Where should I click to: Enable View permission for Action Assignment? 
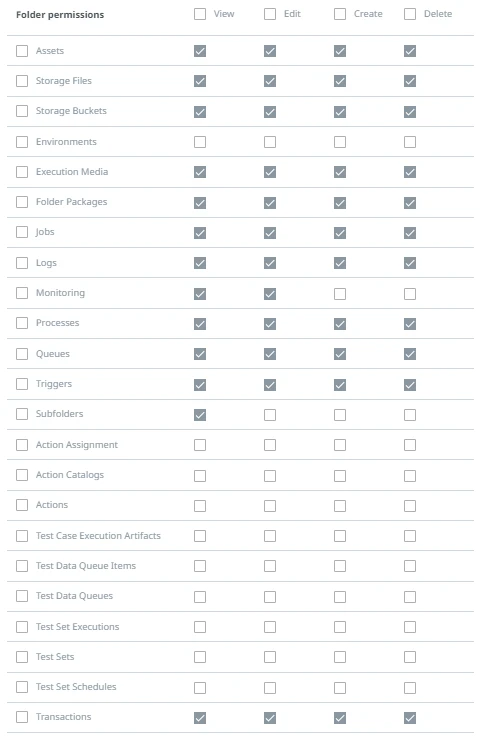(200, 445)
